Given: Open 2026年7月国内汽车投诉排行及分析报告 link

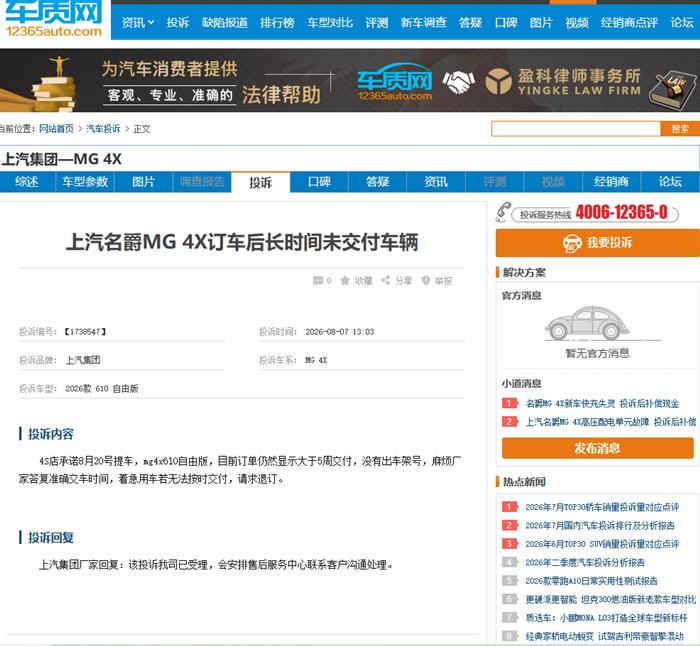Looking at the screenshot, I should click(x=600, y=525).
